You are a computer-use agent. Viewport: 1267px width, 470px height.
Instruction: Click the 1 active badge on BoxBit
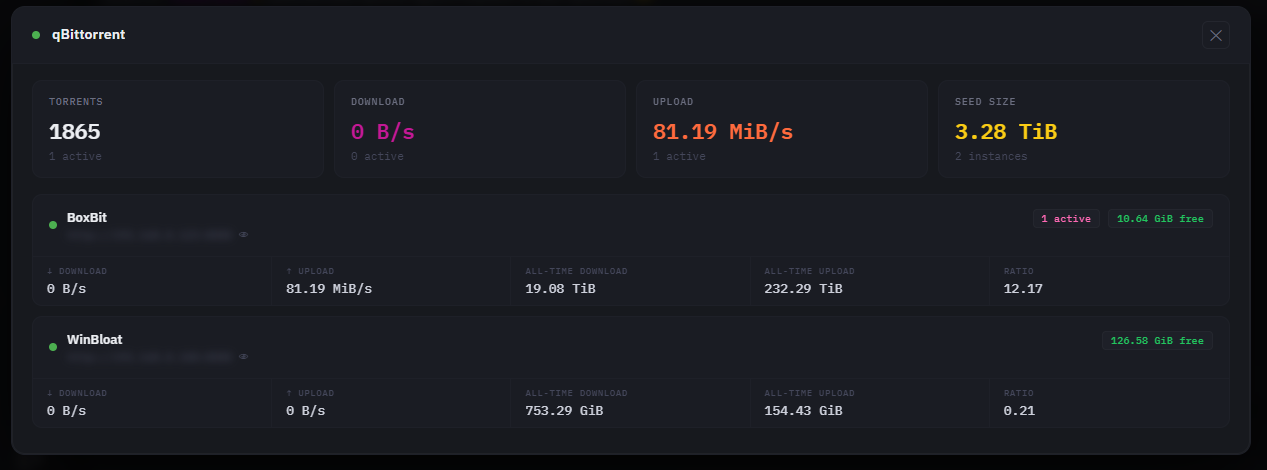1066,219
